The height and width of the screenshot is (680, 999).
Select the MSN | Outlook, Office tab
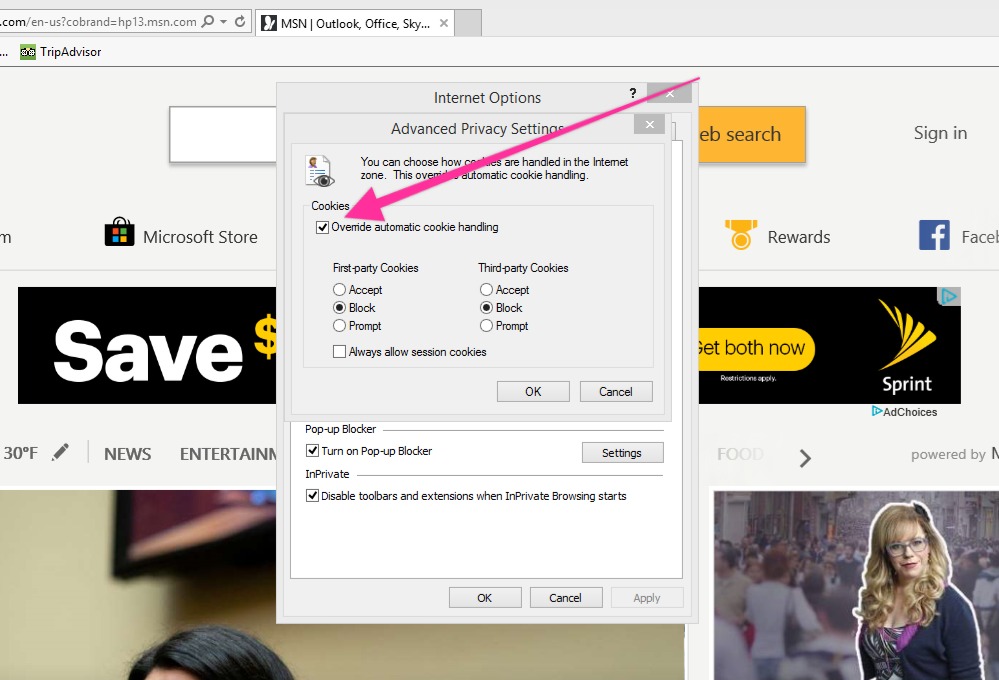(355, 24)
